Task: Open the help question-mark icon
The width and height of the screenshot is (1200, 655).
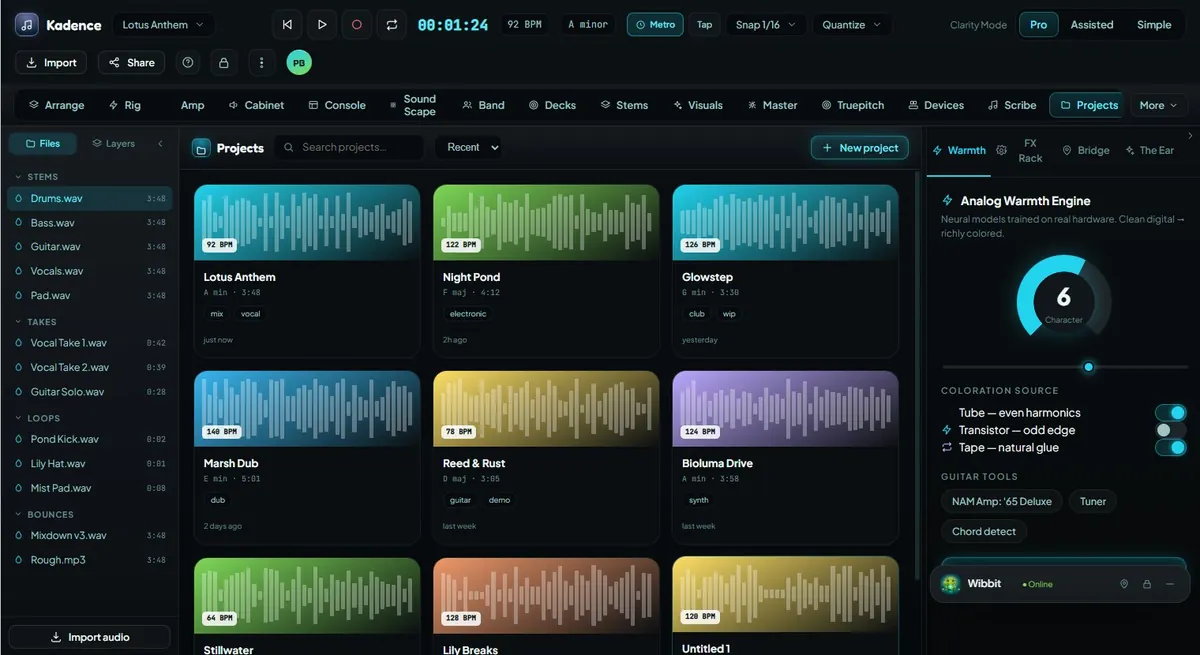Action: click(x=188, y=62)
